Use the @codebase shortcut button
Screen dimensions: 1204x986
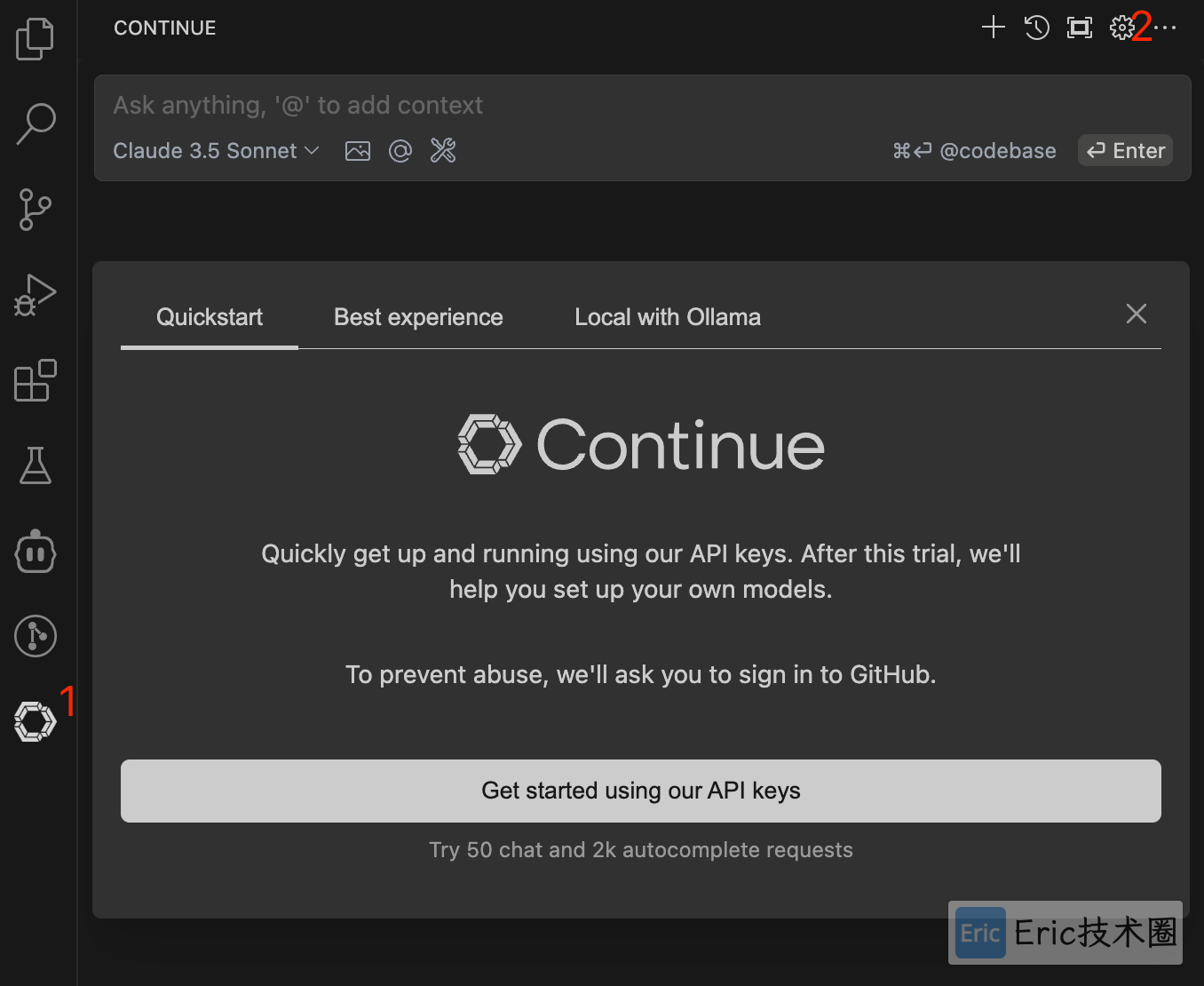click(x=975, y=151)
